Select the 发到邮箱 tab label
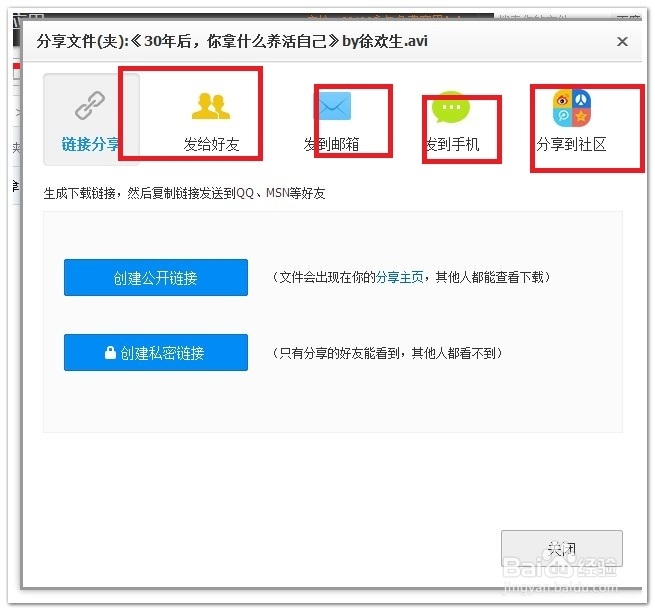This screenshot has width=655, height=611. point(331,144)
